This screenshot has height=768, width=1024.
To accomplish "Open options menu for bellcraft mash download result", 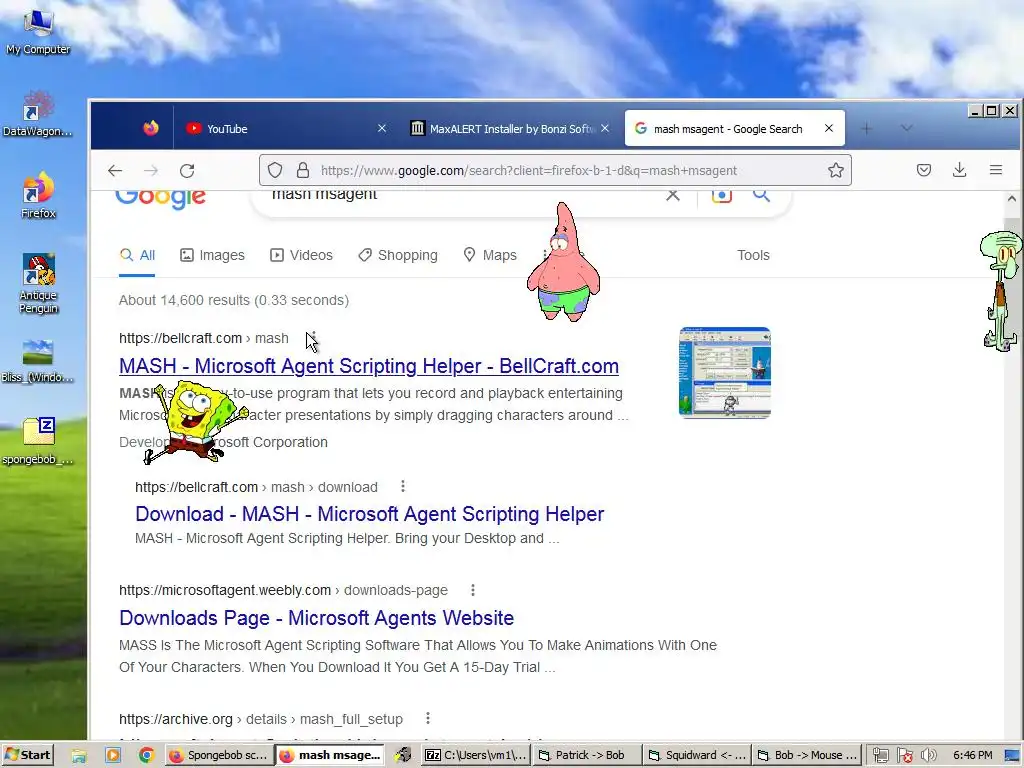I will [403, 487].
